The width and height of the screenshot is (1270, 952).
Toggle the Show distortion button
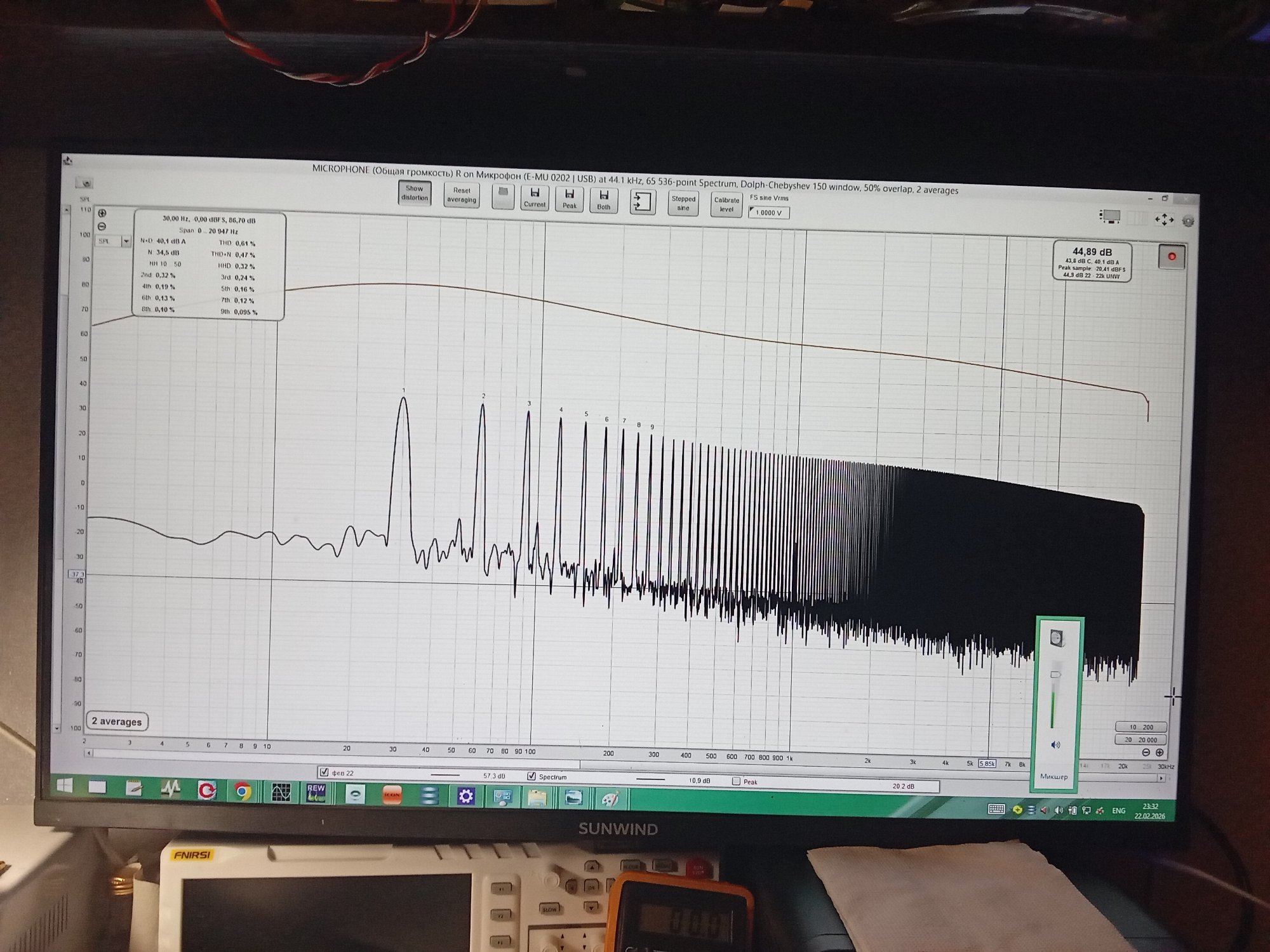coord(415,193)
